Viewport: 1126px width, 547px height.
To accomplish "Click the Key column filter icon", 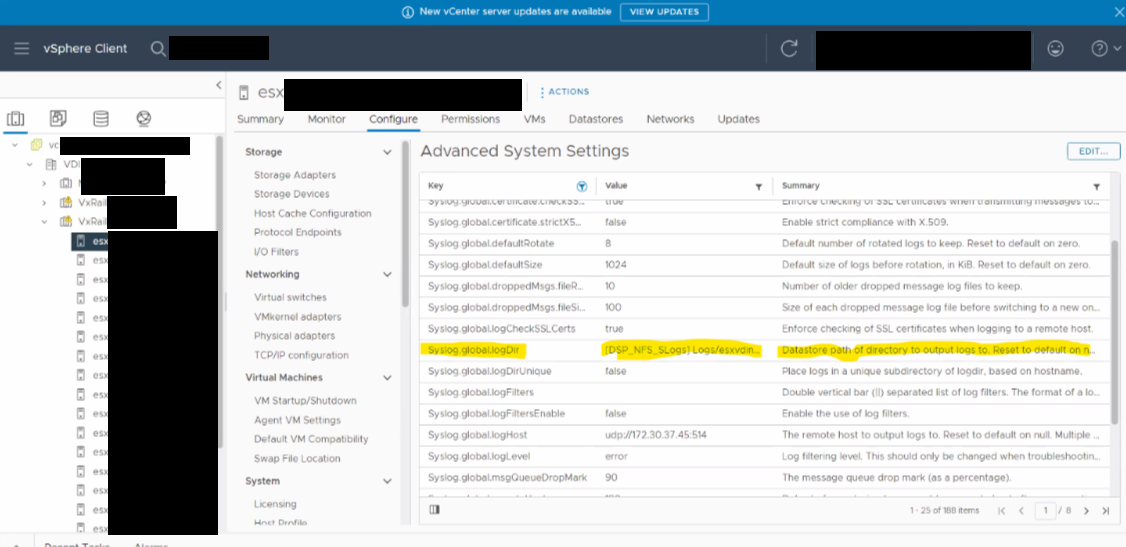I will click(582, 186).
